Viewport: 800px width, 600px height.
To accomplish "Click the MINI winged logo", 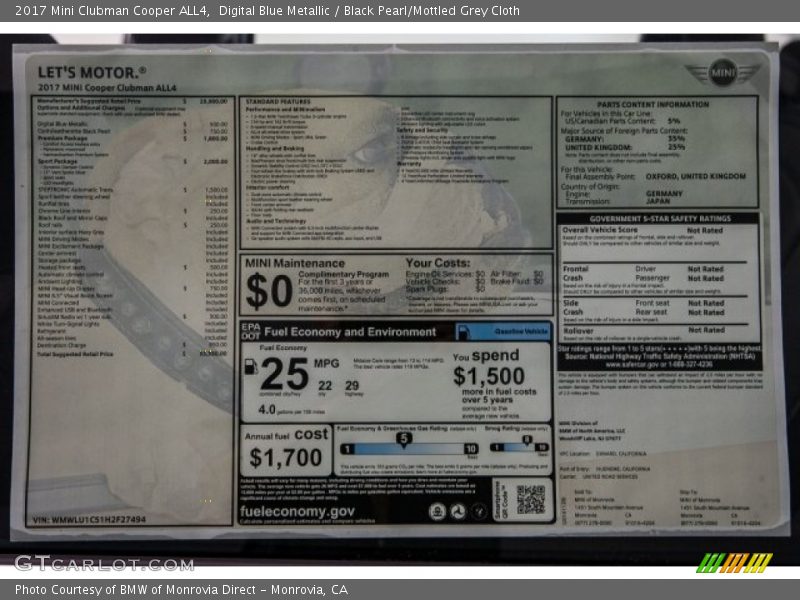I will point(722,73).
